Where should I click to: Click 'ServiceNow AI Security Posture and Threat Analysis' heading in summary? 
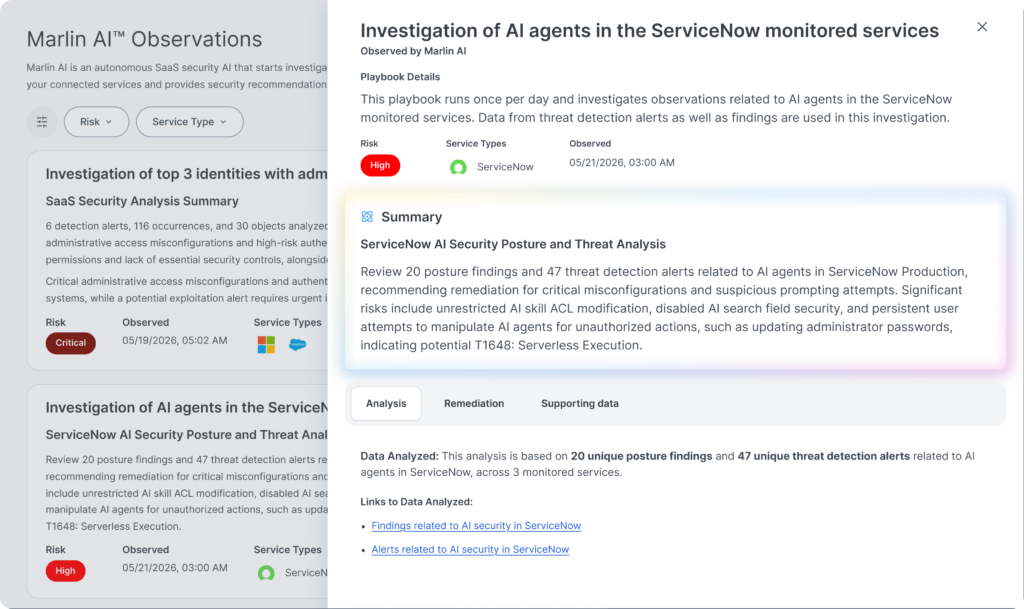(513, 244)
